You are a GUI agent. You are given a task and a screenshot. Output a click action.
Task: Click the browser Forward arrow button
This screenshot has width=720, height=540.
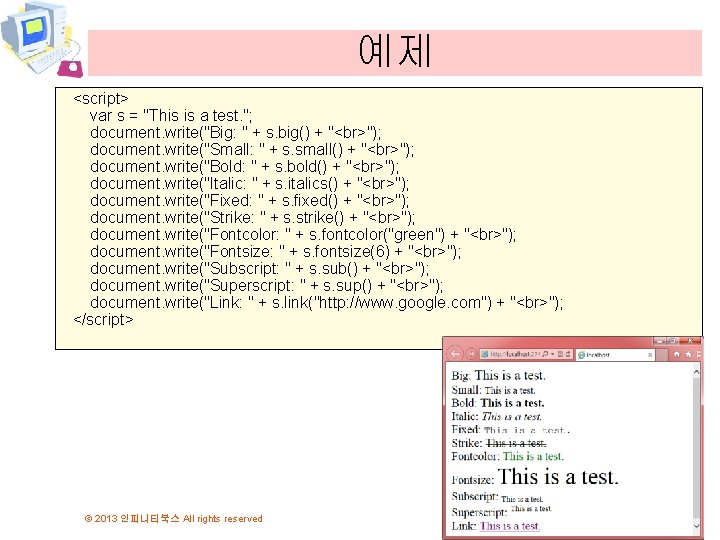pos(471,354)
